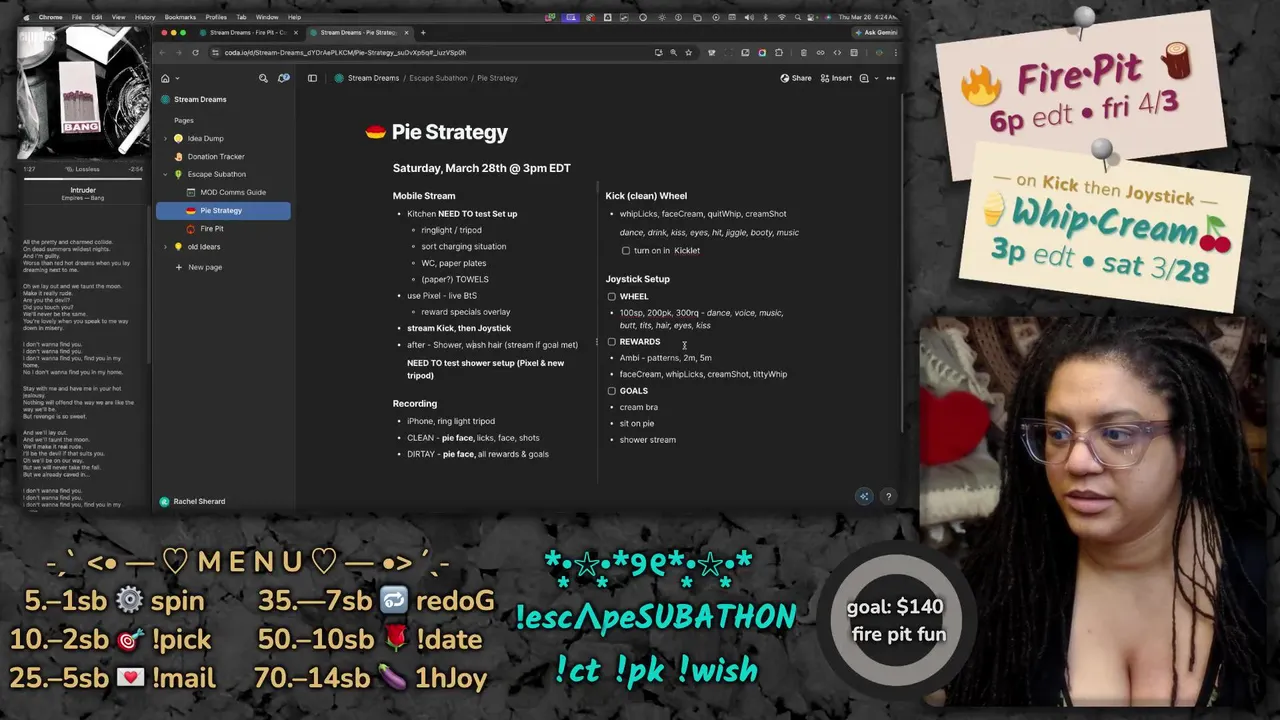The width and height of the screenshot is (1280, 720).
Task: Open the Insert menu
Action: click(x=836, y=78)
